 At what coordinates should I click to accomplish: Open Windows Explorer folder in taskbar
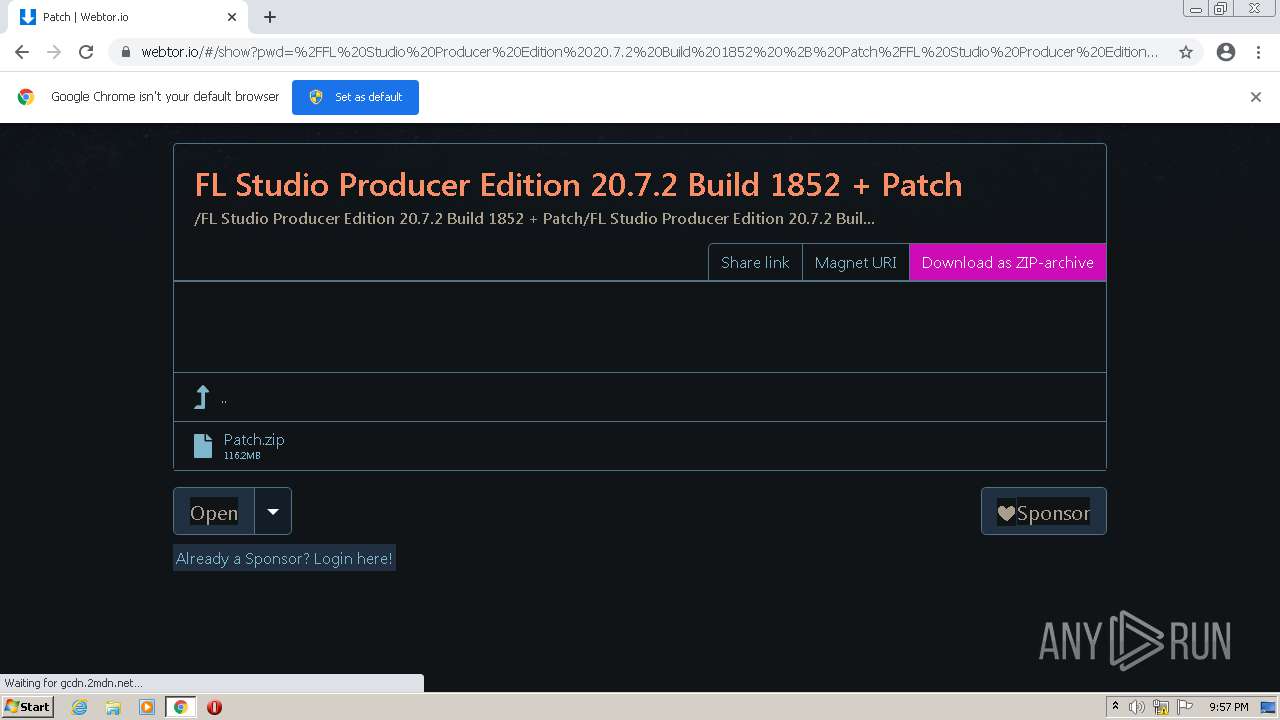point(113,707)
